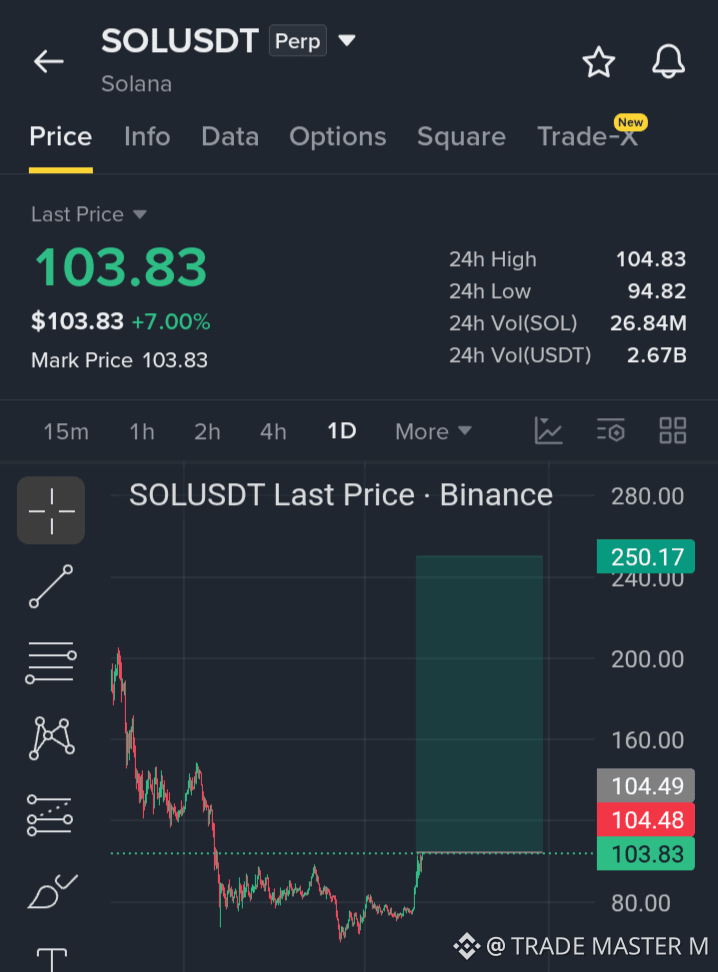Click the 160.00 axis label

[x=647, y=740]
